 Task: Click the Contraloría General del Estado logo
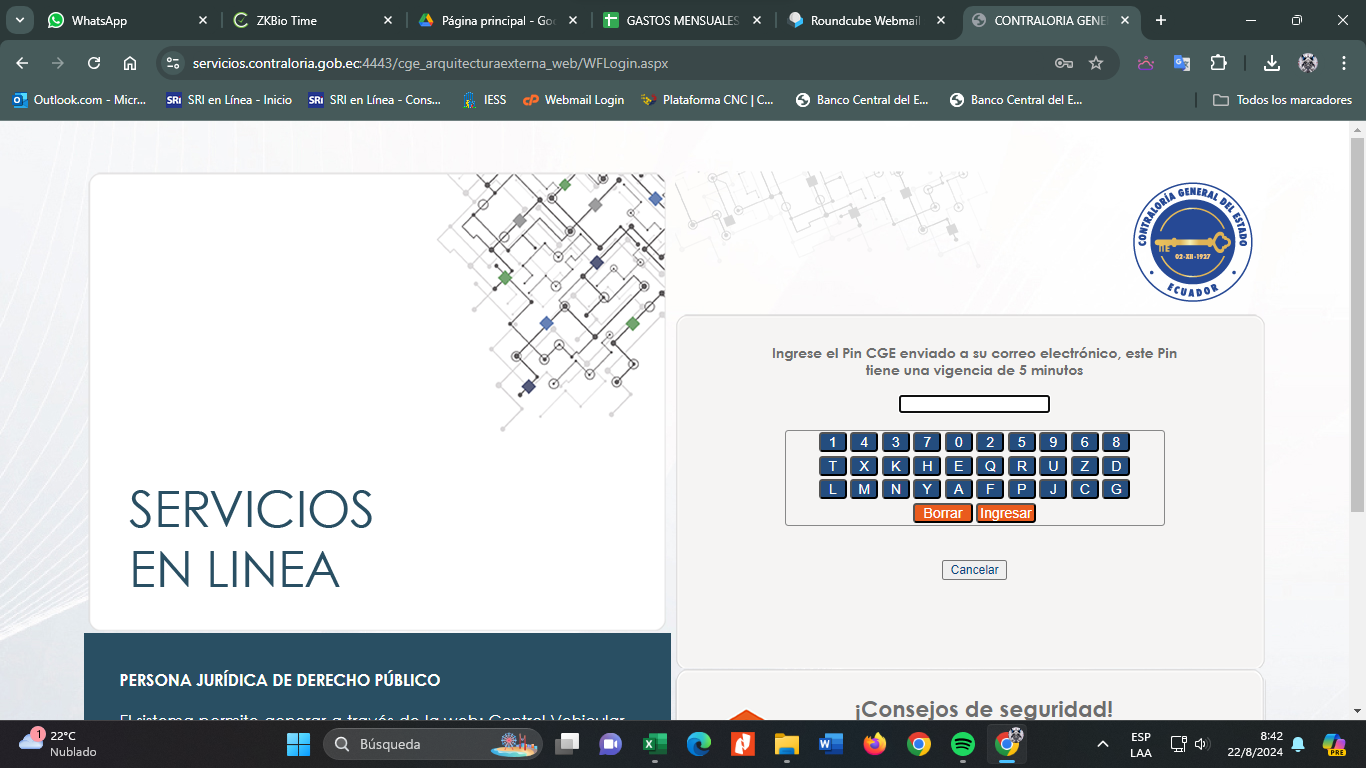point(1192,241)
